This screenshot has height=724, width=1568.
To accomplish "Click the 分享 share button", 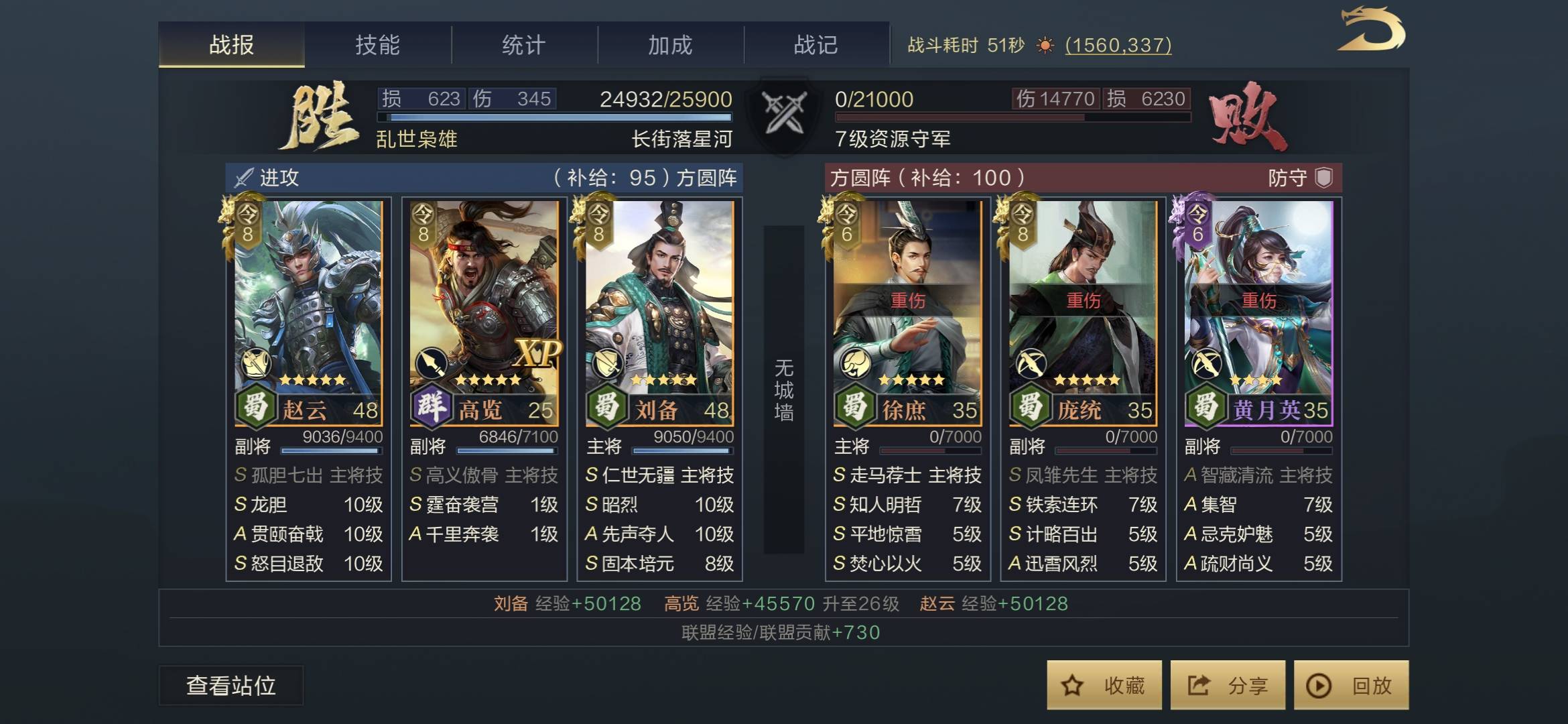I will coord(1228,685).
